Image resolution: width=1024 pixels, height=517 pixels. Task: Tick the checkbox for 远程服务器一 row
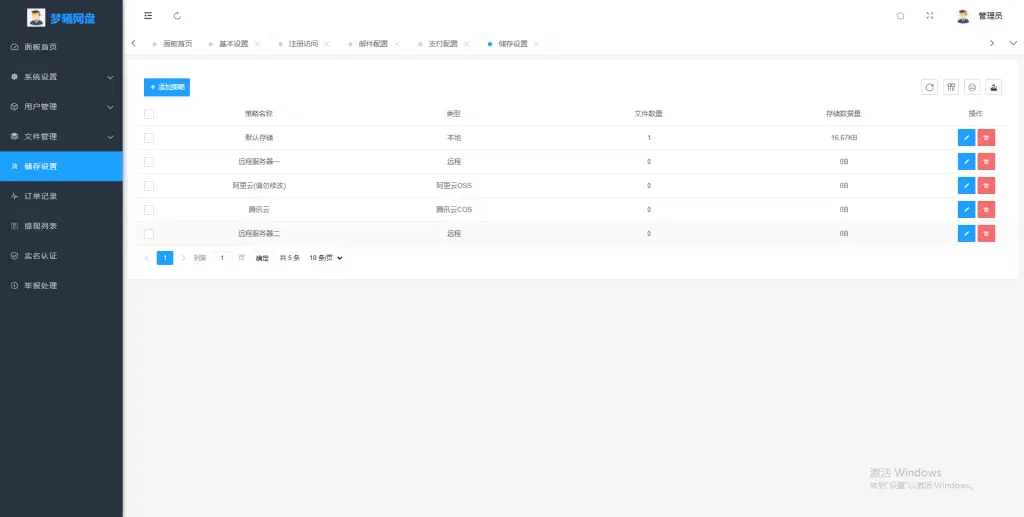pos(149,161)
